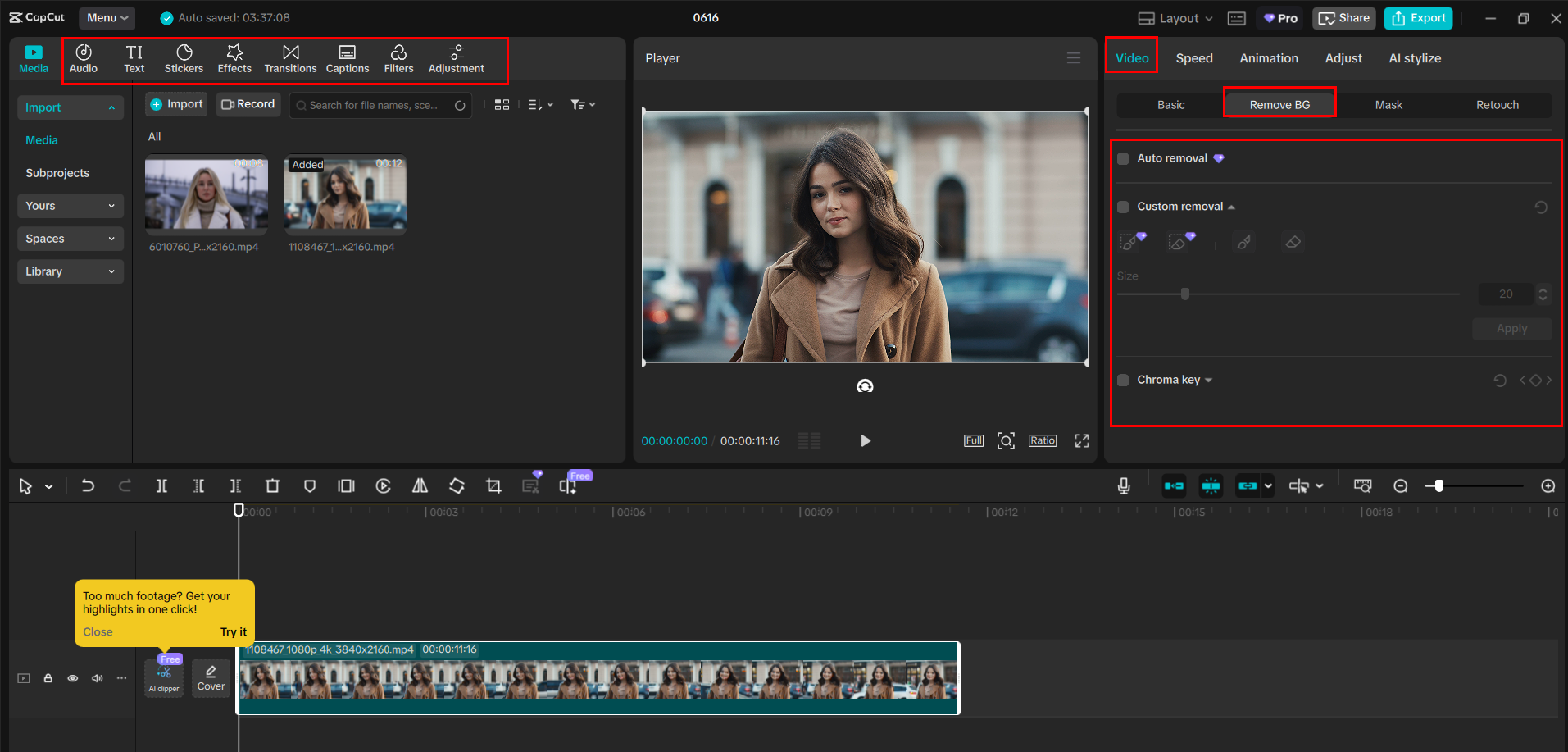
Task: Switch to the Retouch tab
Action: tap(1497, 104)
